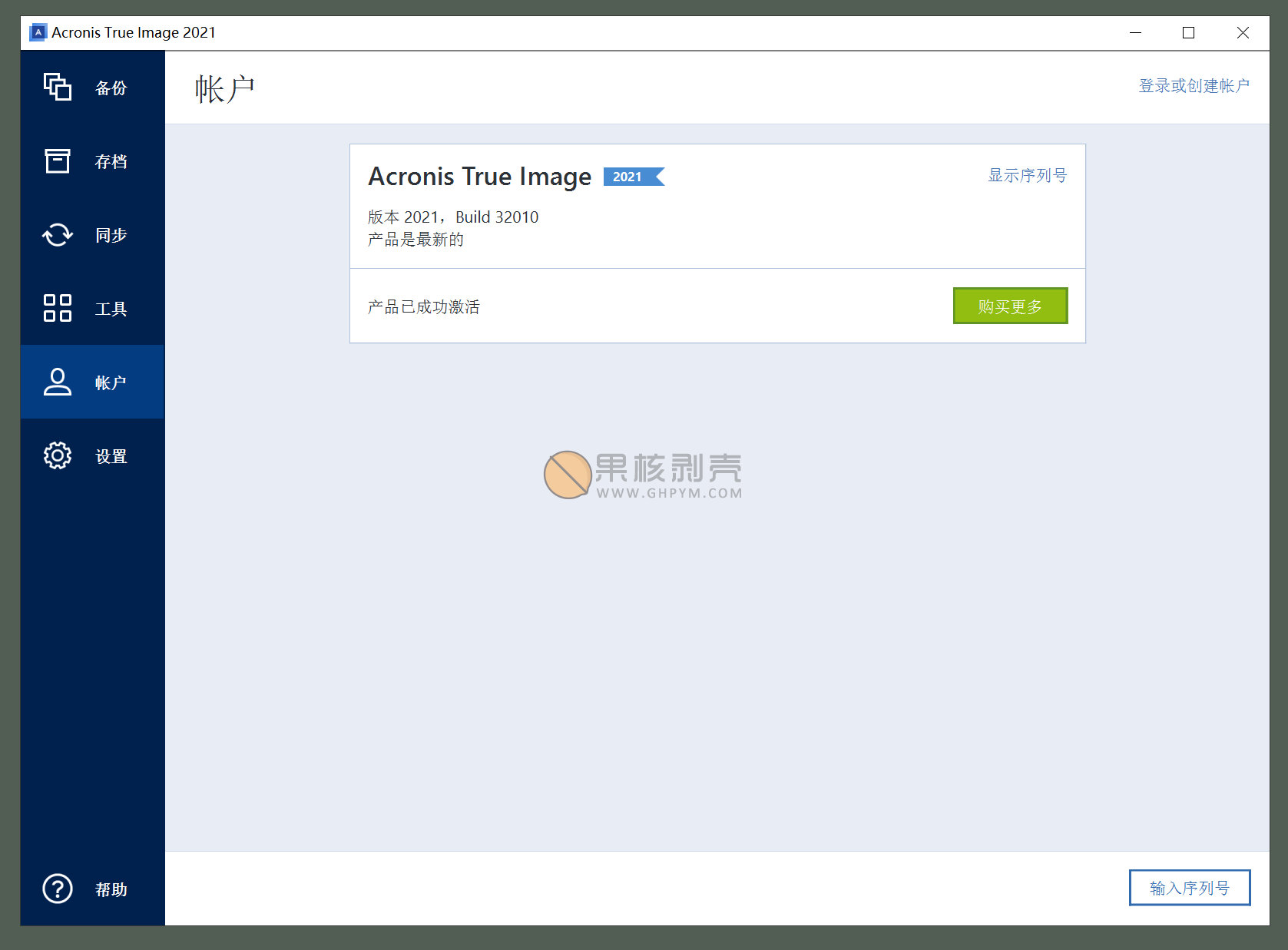Click the 帐户 page heading
This screenshot has height=950, width=1288.
224,89
